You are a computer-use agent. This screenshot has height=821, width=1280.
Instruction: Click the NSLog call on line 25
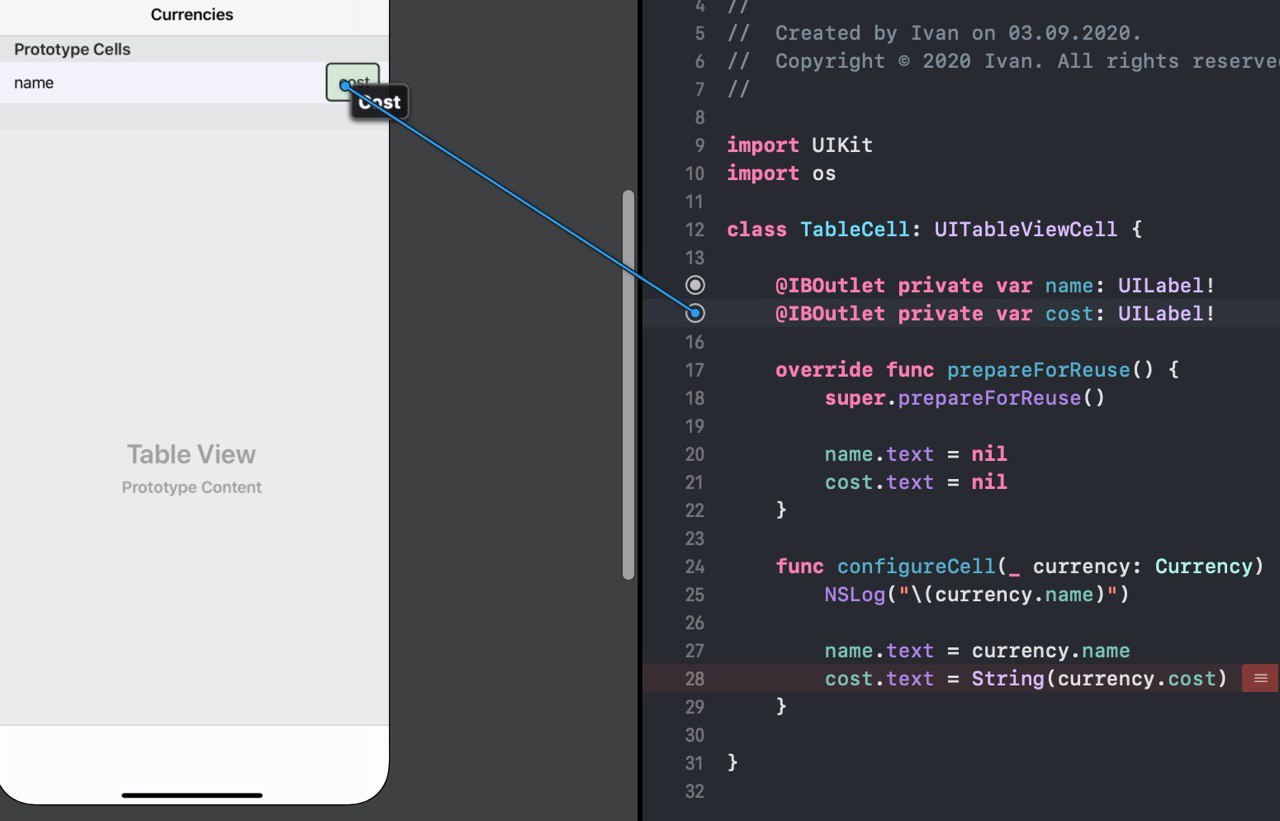pos(977,594)
